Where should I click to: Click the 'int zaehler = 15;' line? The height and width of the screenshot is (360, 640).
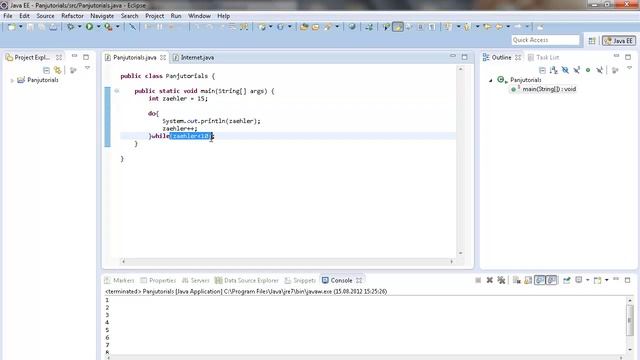[x=178, y=99]
